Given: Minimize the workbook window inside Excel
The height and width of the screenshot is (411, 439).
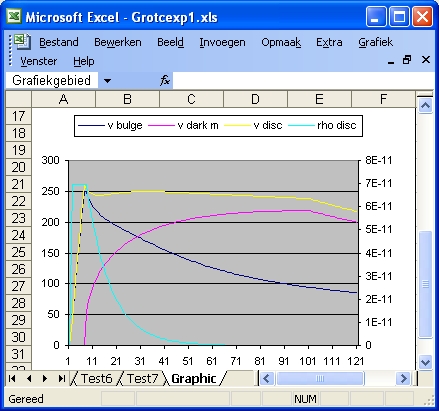Looking at the screenshot, I should point(391,61).
